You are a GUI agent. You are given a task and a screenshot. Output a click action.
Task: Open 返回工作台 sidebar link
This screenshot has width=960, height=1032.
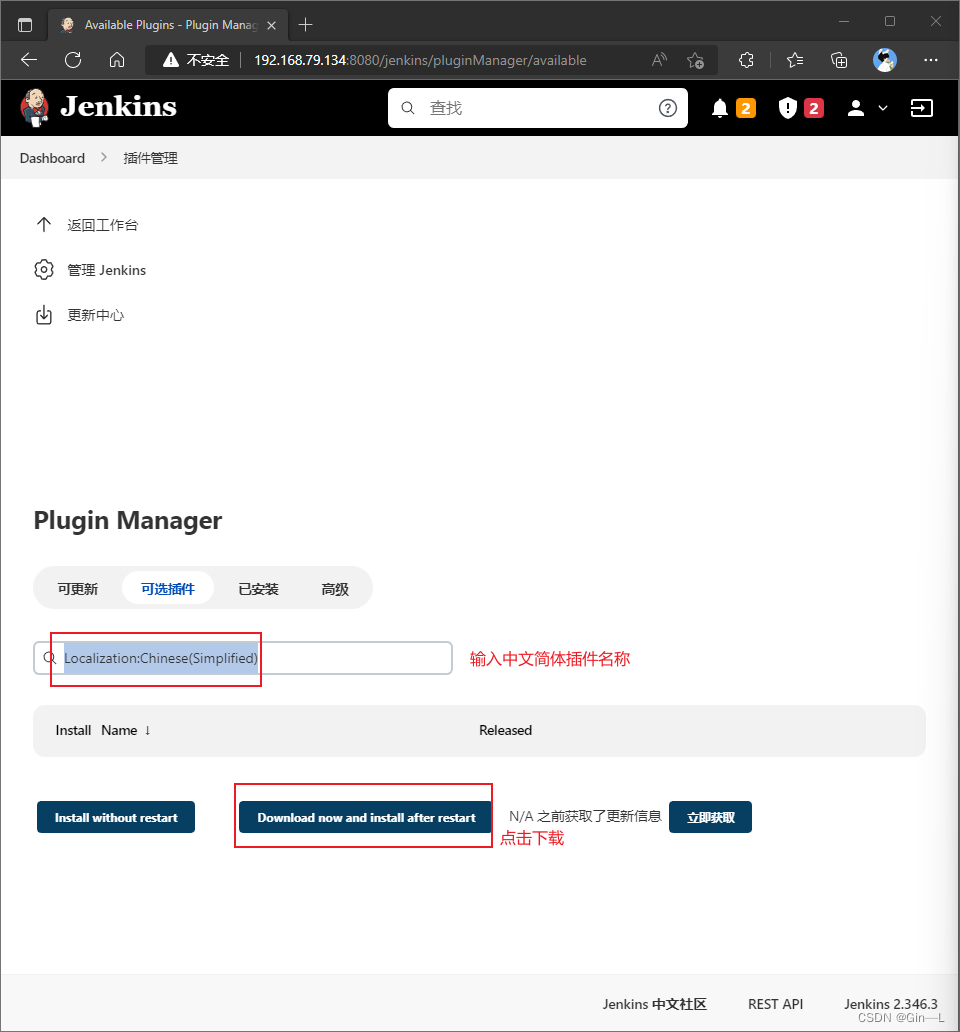point(103,225)
